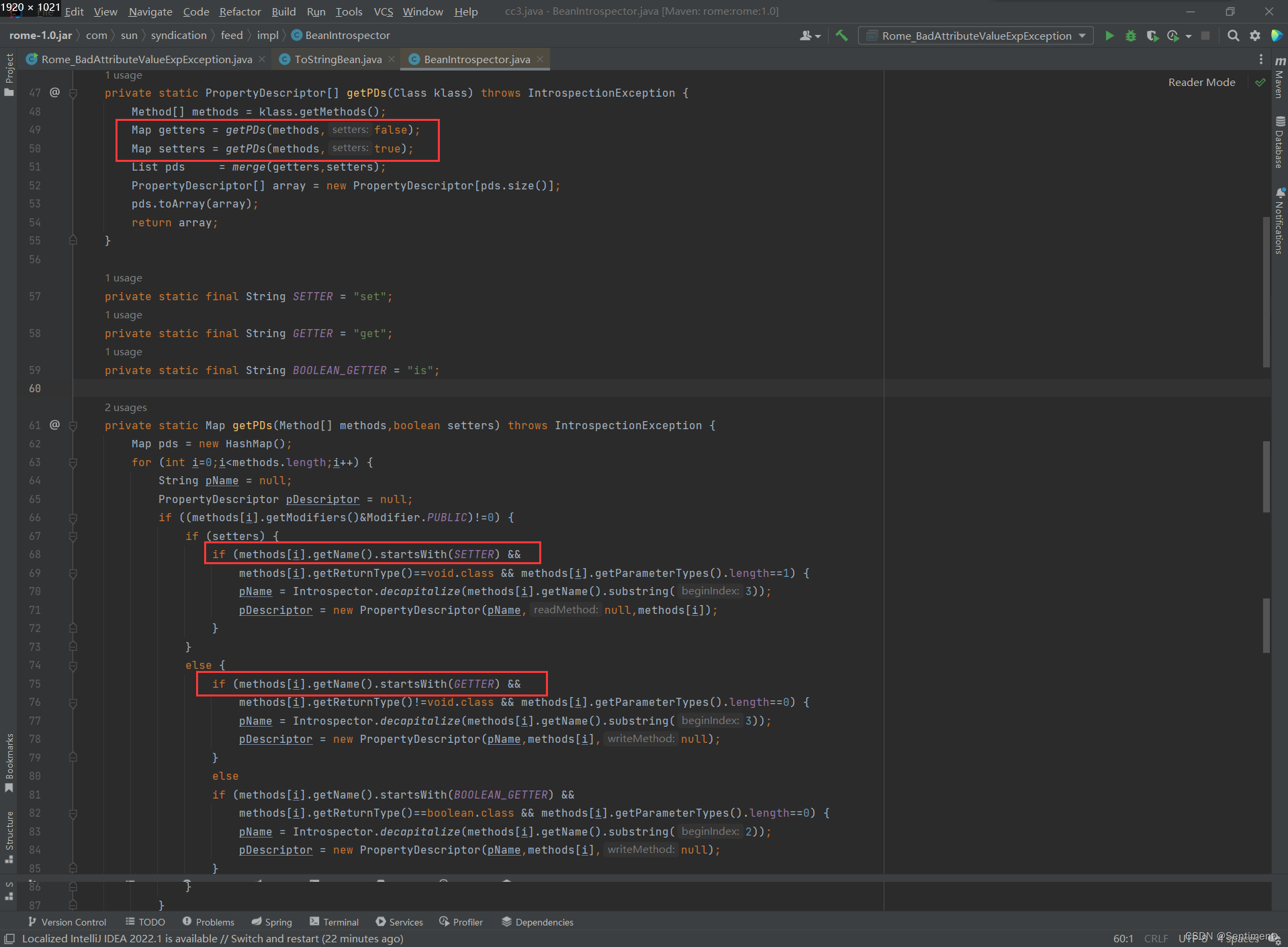The image size is (1288, 947).
Task: Toggle Reader Mode in the editor
Action: 1201,82
